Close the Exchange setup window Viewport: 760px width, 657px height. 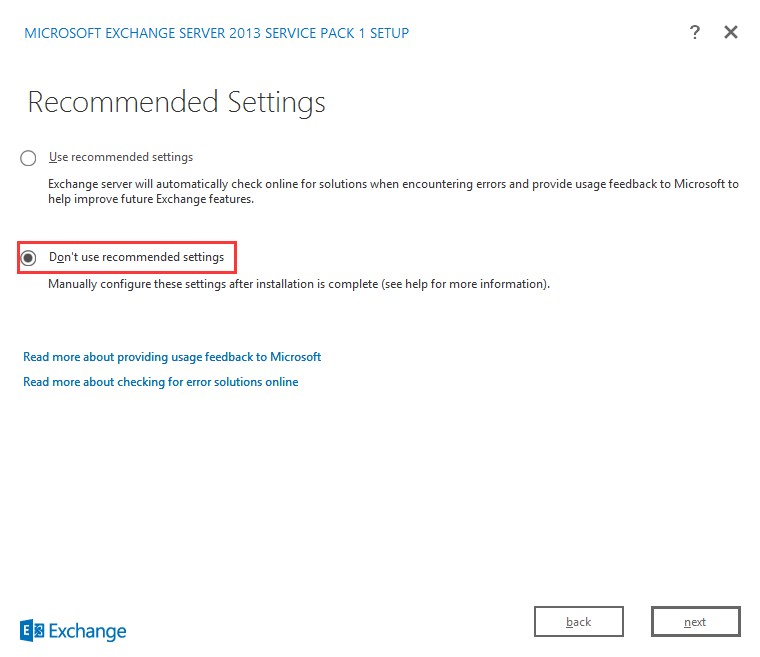click(x=731, y=33)
